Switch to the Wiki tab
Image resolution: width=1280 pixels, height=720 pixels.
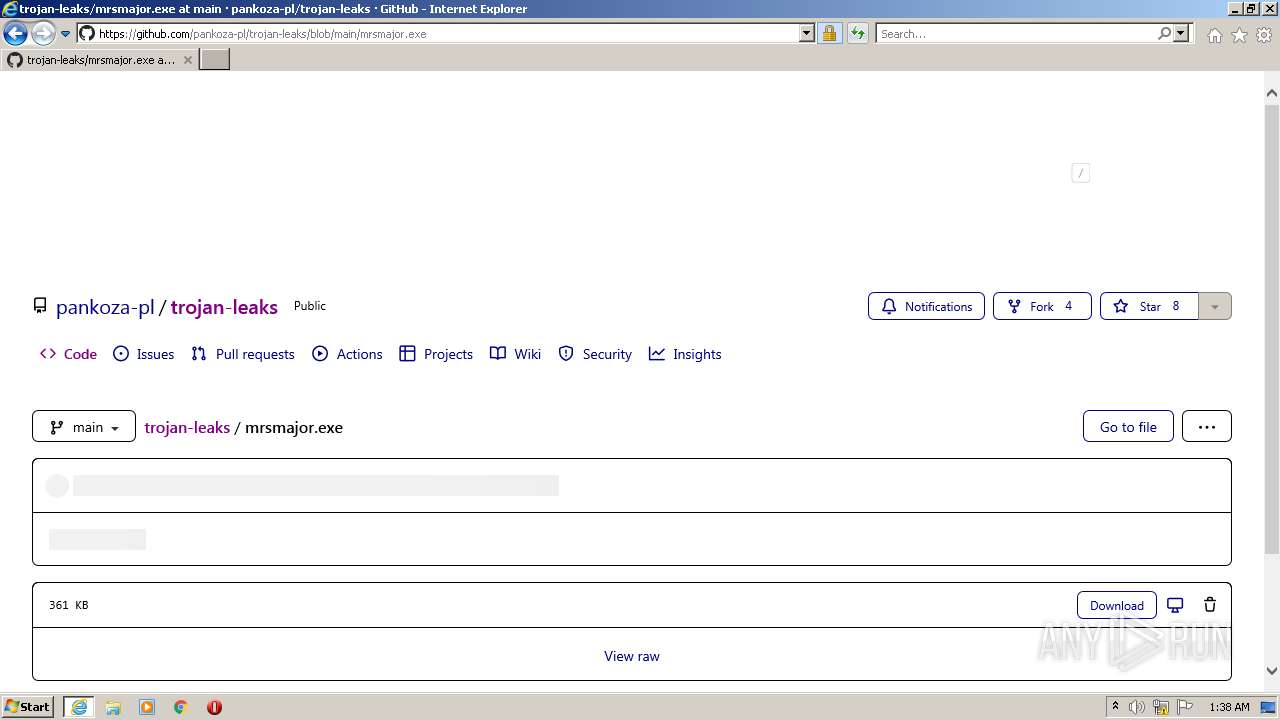pos(516,354)
